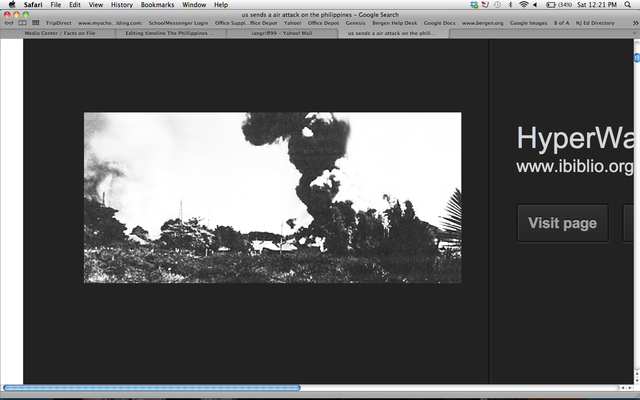
Task: Click the smoke explosion photograph
Action: pos(273,198)
